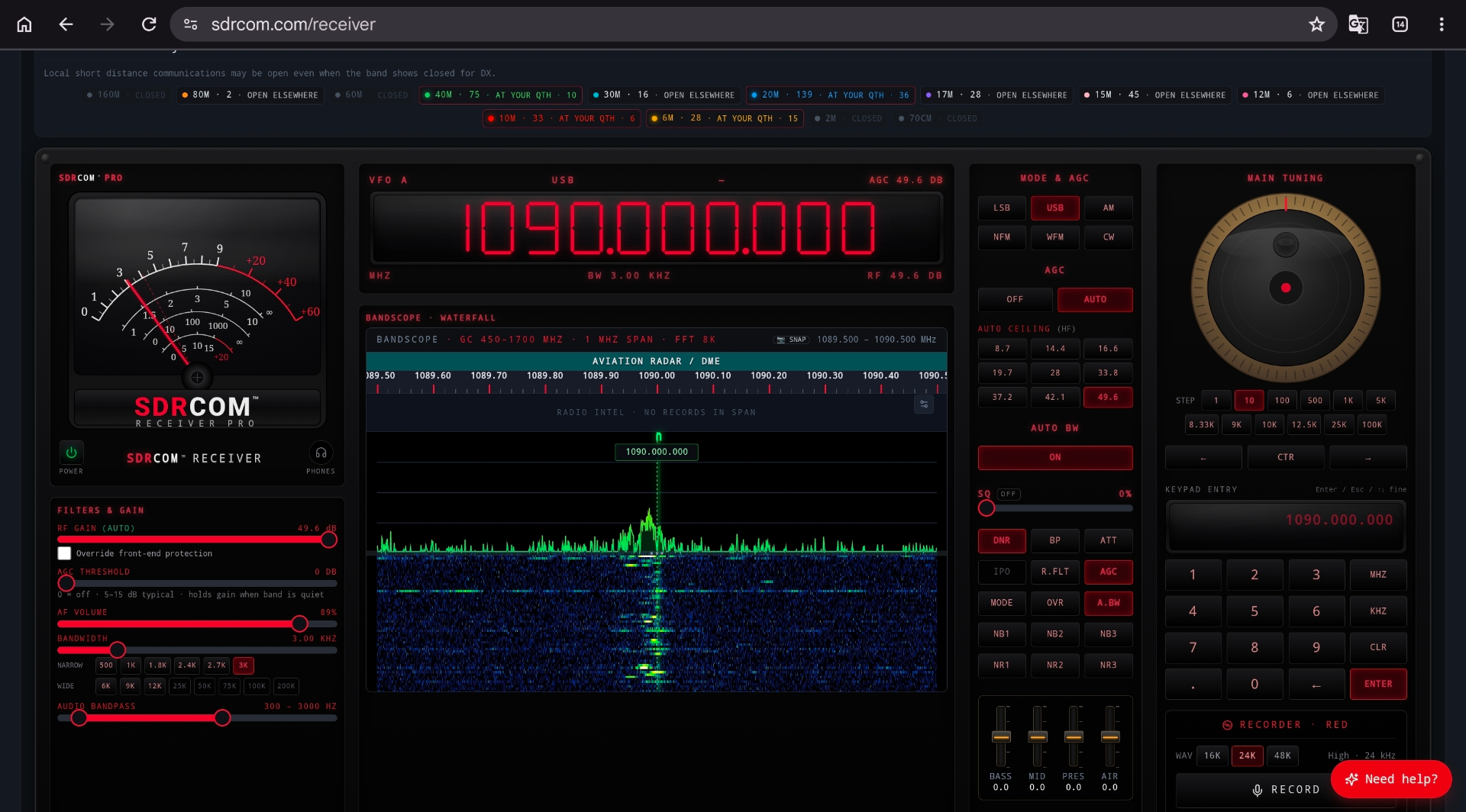Image resolution: width=1466 pixels, height=812 pixels.
Task: Click the squelch slider handle
Action: click(986, 508)
